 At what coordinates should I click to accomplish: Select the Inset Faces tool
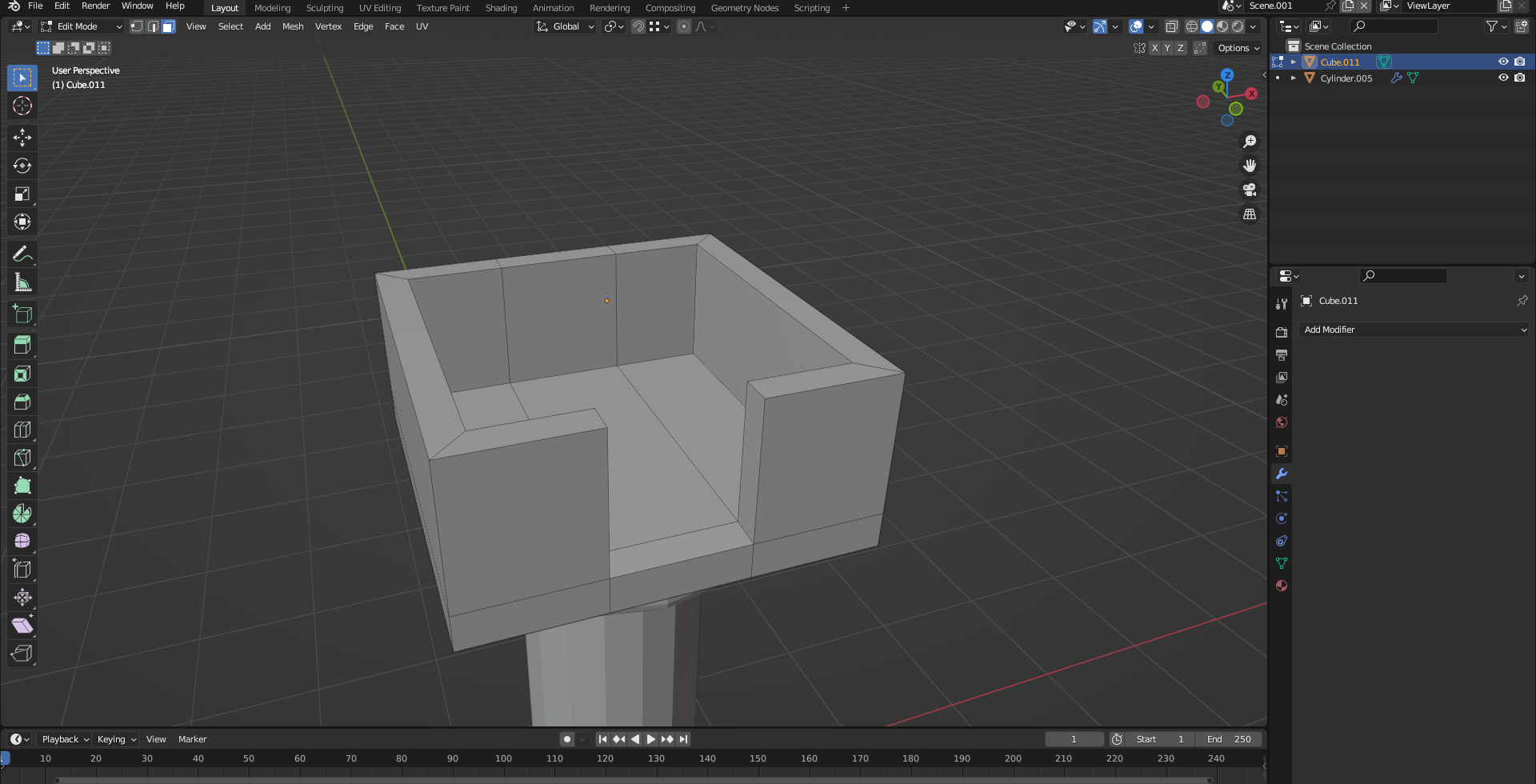tap(22, 374)
